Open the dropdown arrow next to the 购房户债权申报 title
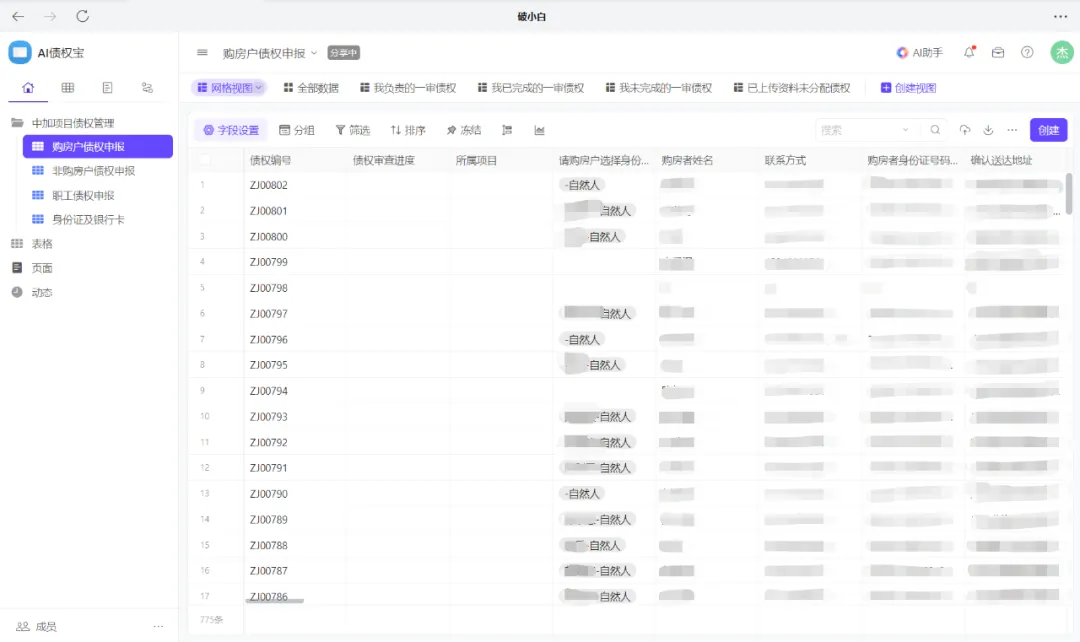The width and height of the screenshot is (1080, 642). (314, 53)
